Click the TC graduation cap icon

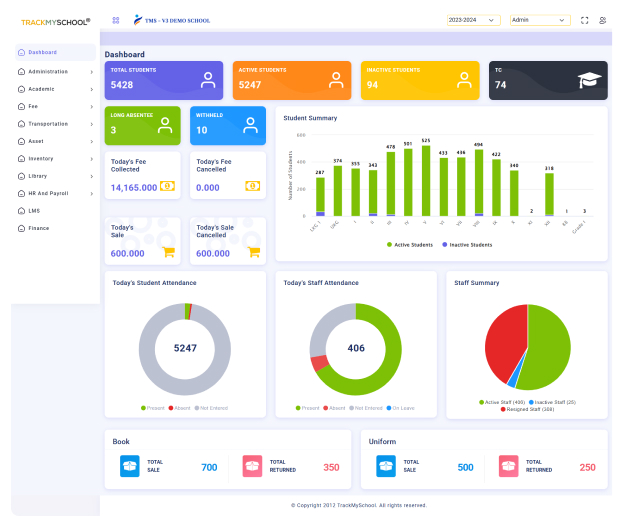[x=589, y=80]
